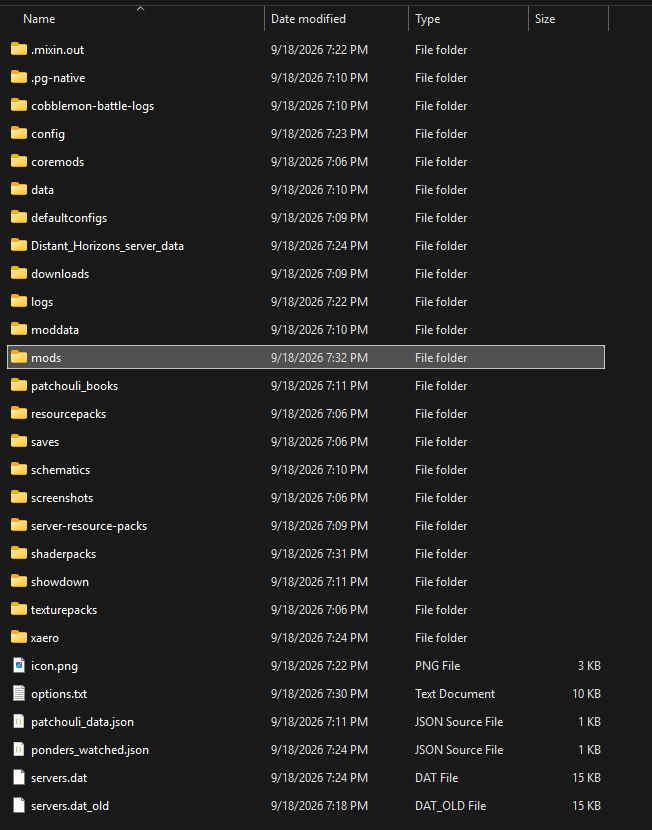Click the ponders_watched.json file icon
652x830 pixels.
[x=19, y=750]
